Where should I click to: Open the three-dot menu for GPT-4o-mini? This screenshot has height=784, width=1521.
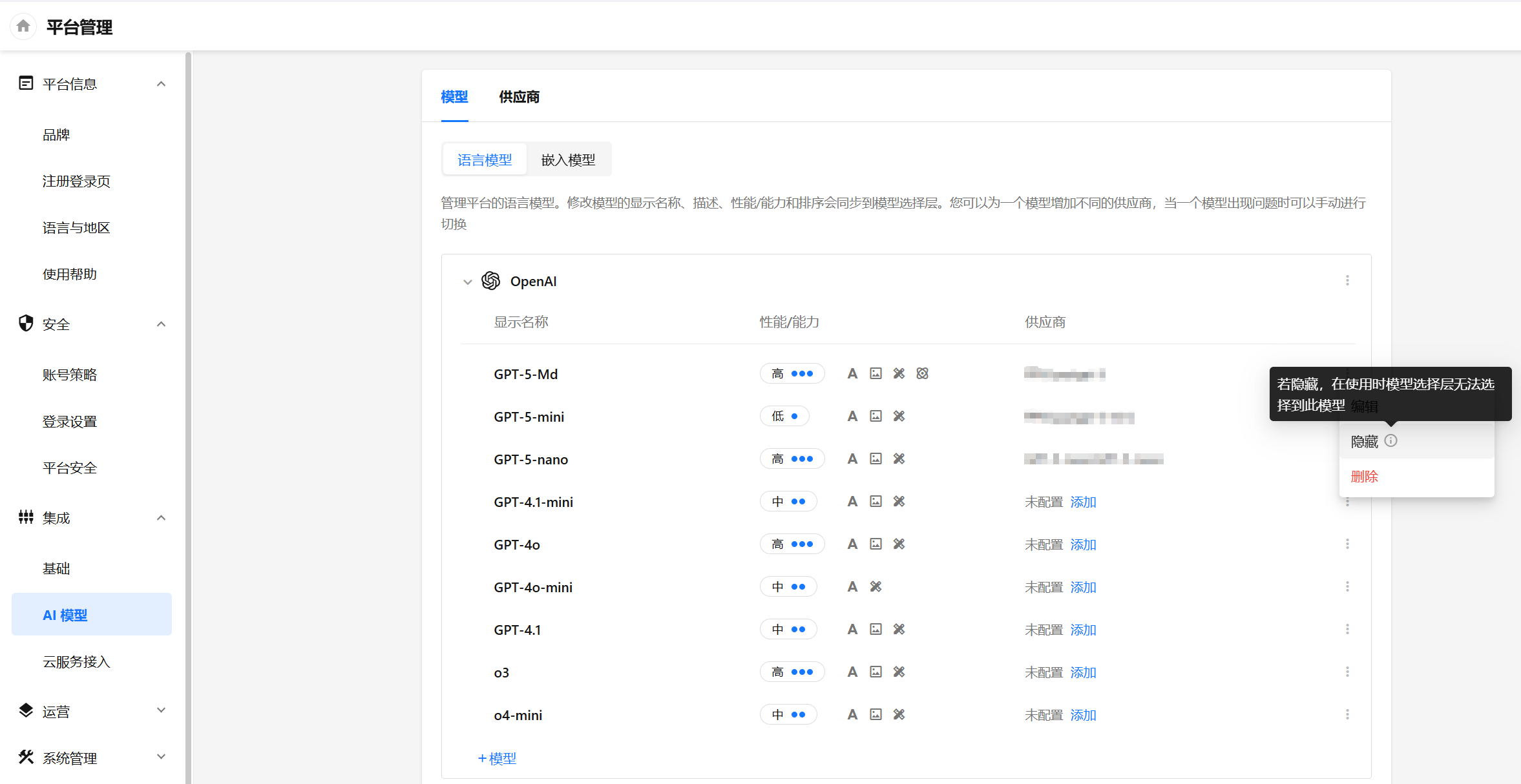pyautogui.click(x=1347, y=586)
